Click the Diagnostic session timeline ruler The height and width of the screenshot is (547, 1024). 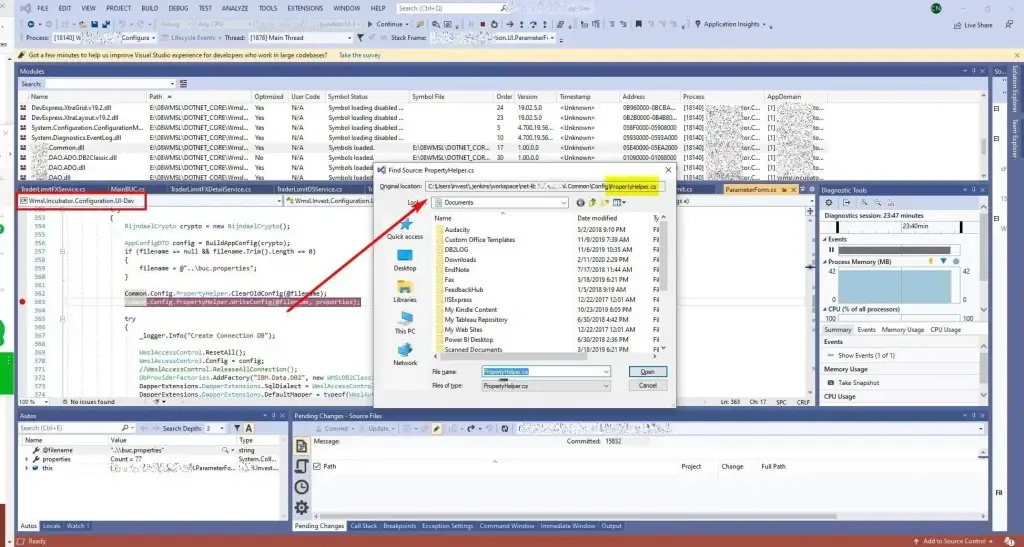tap(899, 227)
